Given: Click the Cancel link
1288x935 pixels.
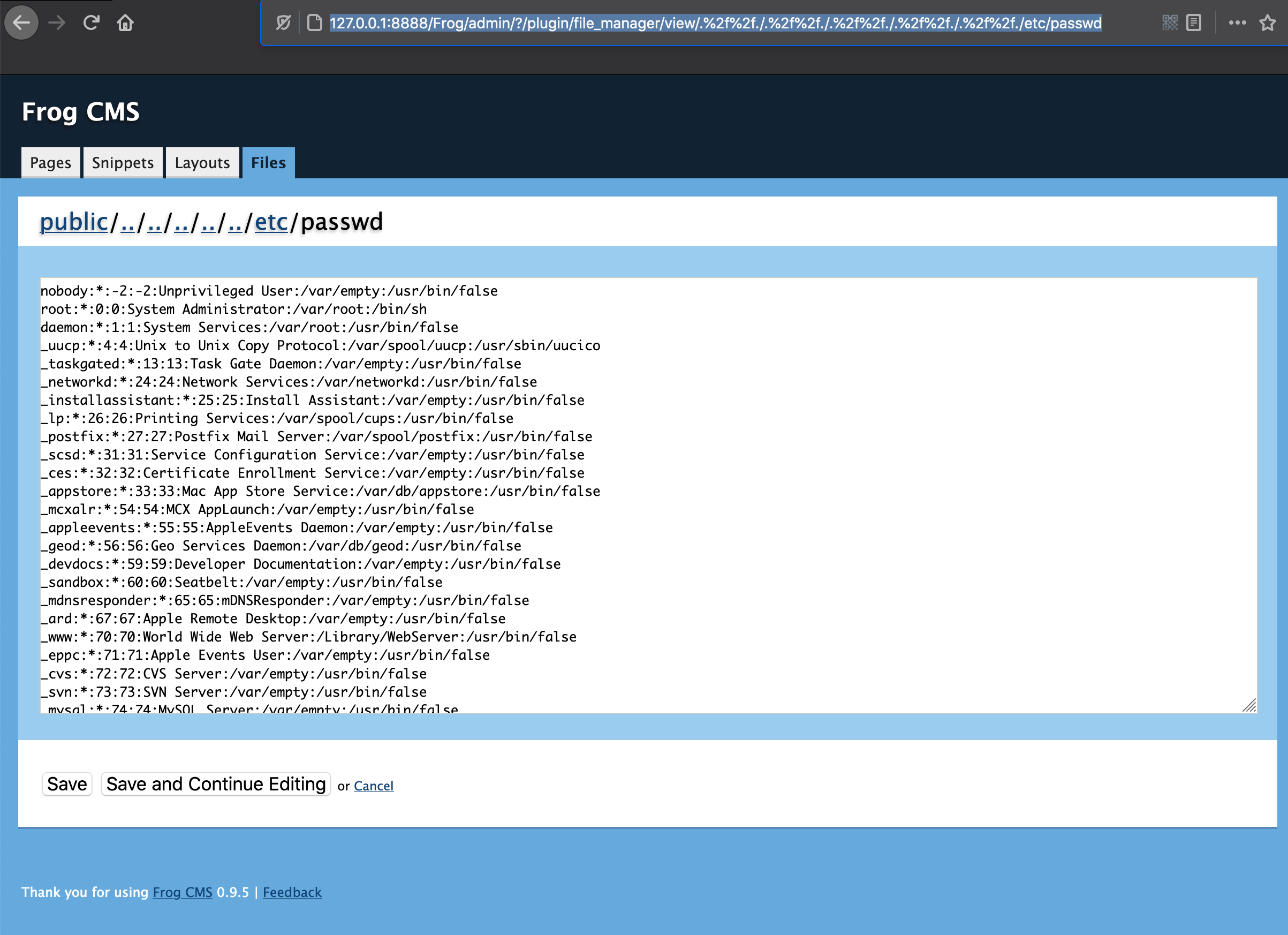Looking at the screenshot, I should (x=374, y=786).
